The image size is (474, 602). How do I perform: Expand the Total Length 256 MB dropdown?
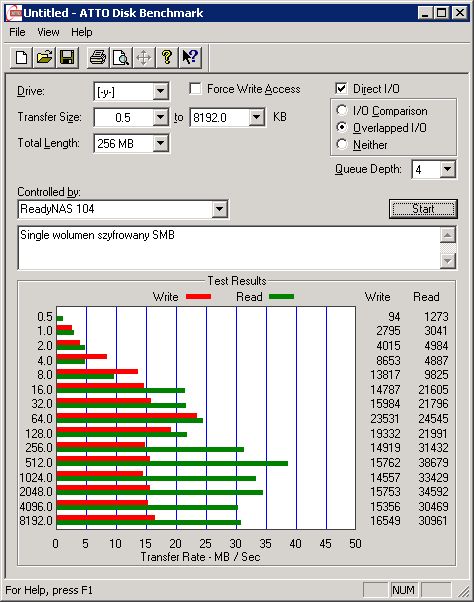[x=160, y=144]
